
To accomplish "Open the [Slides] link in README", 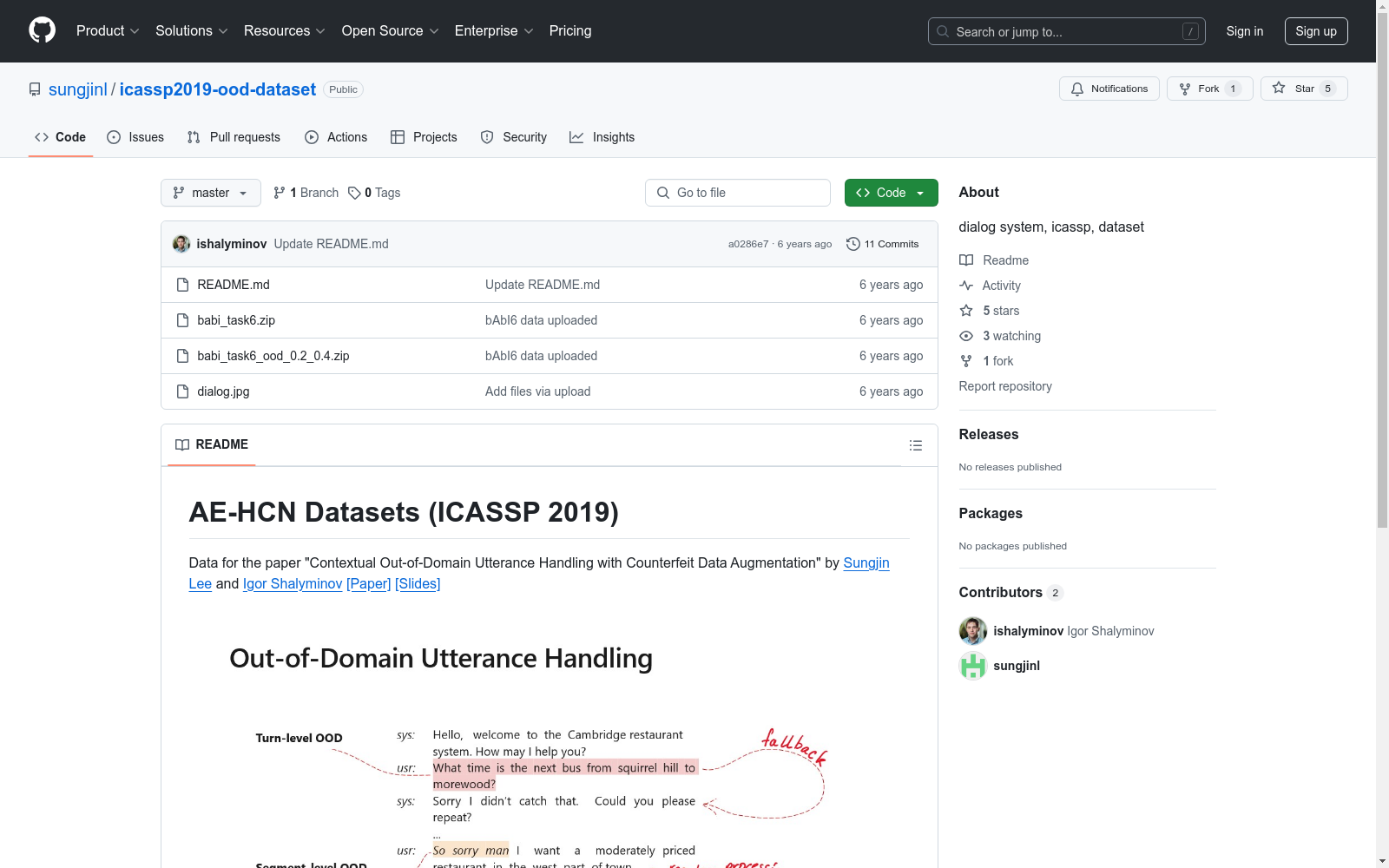I will (x=418, y=583).
